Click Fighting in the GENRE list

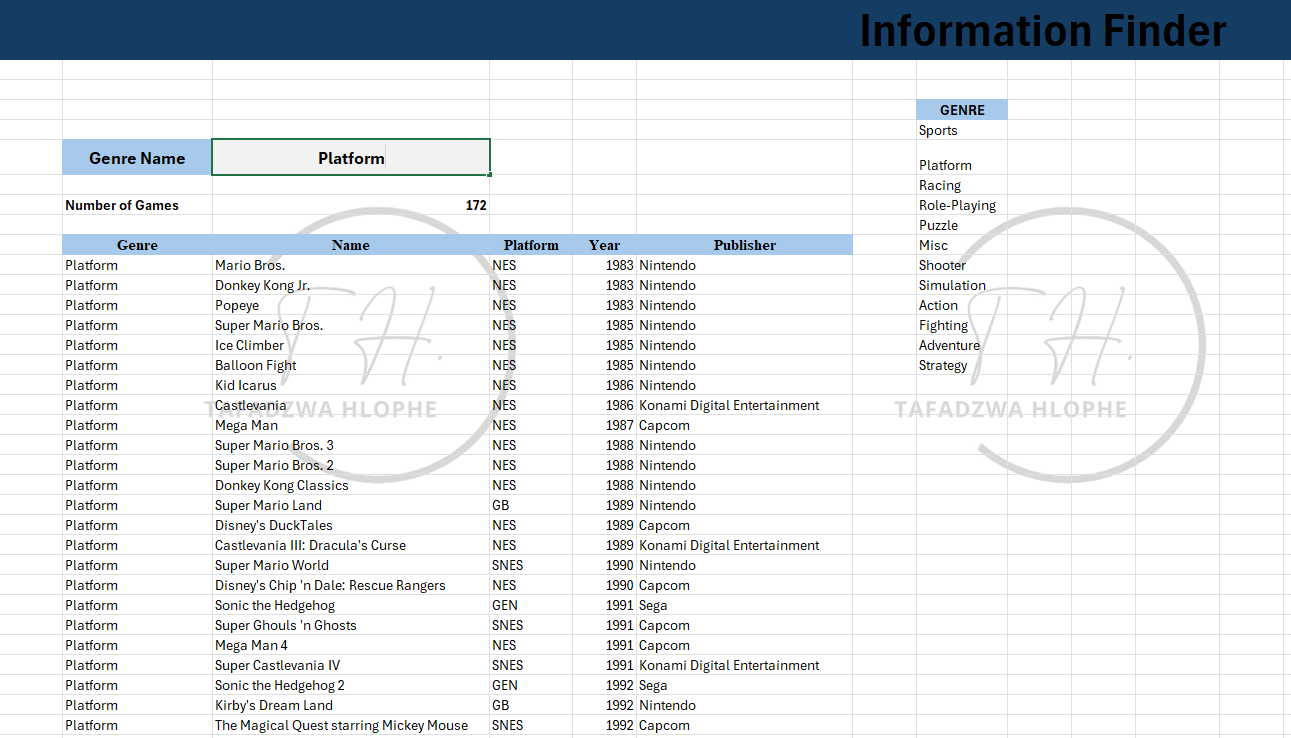click(x=943, y=325)
